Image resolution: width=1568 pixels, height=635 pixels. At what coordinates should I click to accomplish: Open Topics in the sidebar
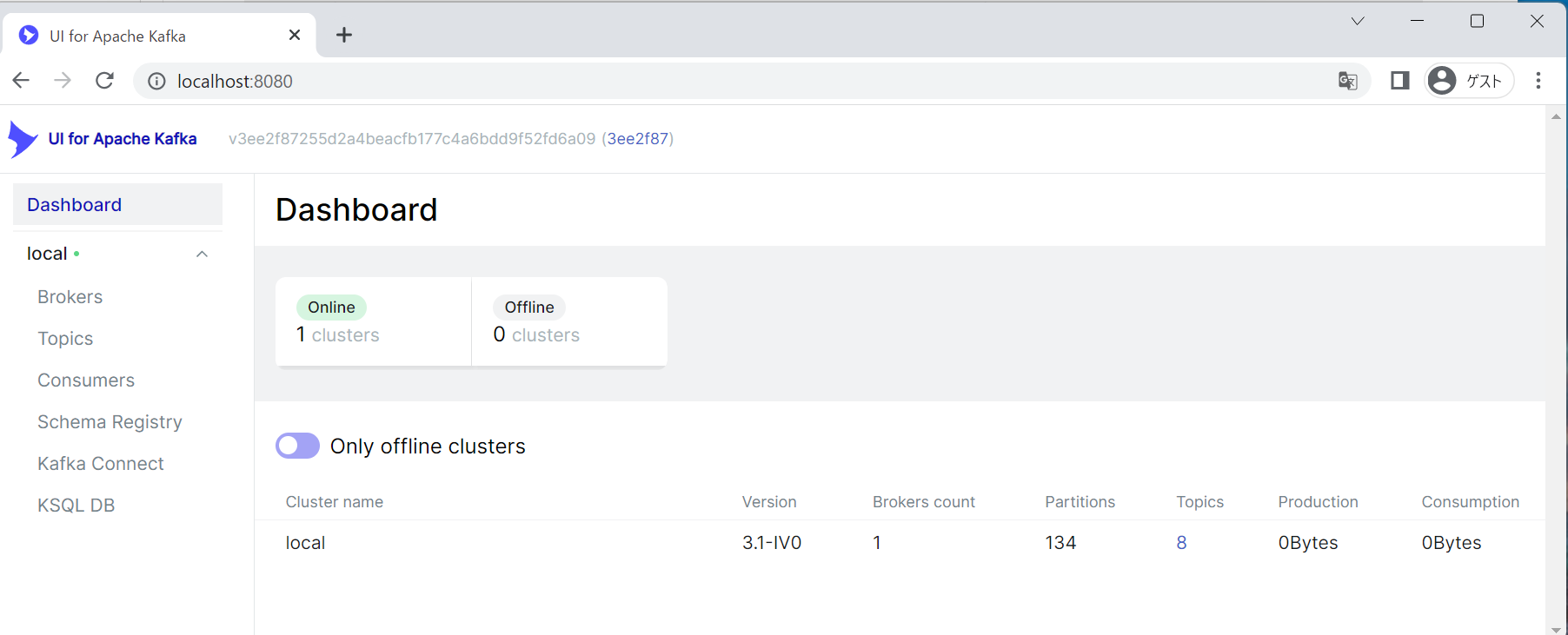click(x=65, y=339)
